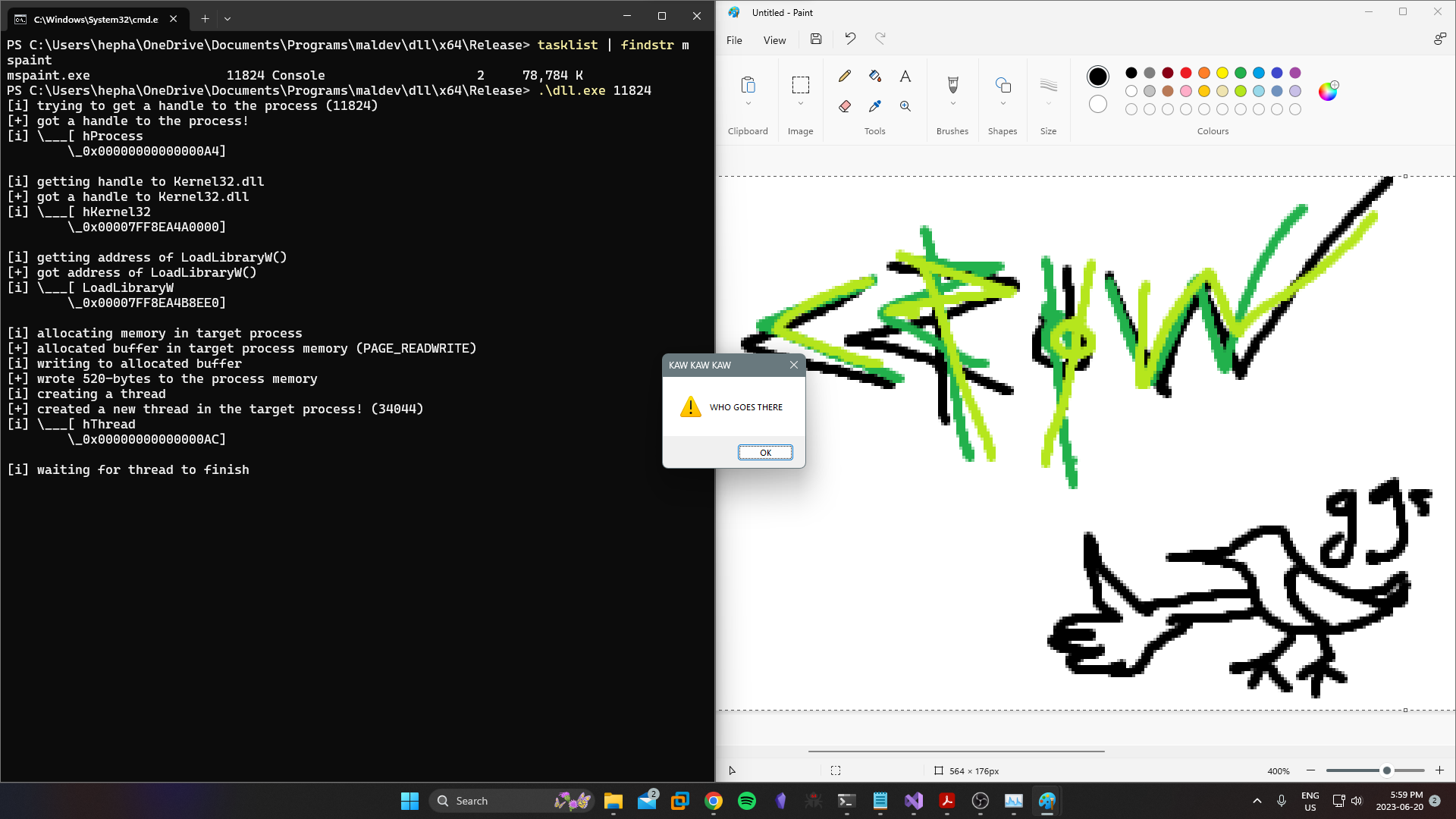Zoom out with the minus icon

(1310, 770)
